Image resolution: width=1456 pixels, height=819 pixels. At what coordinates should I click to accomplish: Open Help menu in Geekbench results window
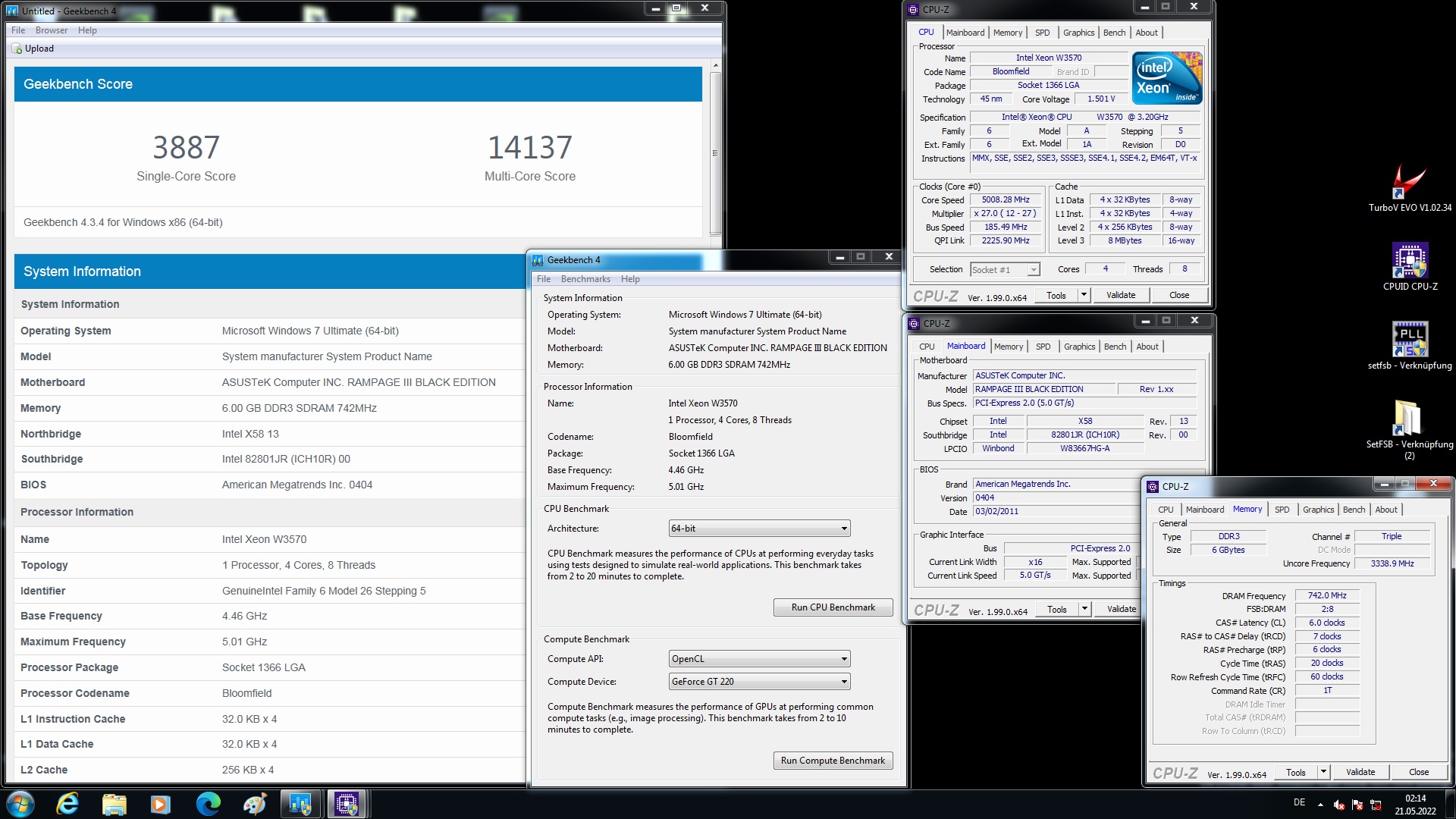point(87,30)
